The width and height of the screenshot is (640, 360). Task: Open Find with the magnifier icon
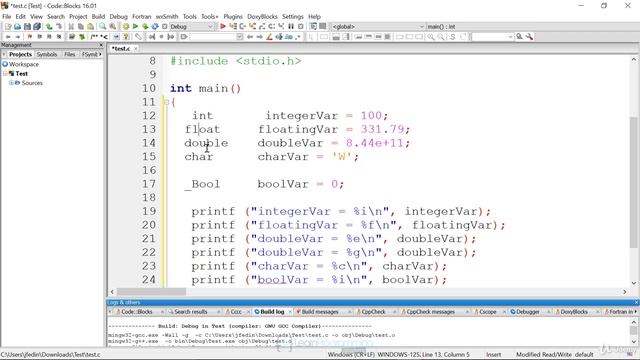[x=102, y=27]
